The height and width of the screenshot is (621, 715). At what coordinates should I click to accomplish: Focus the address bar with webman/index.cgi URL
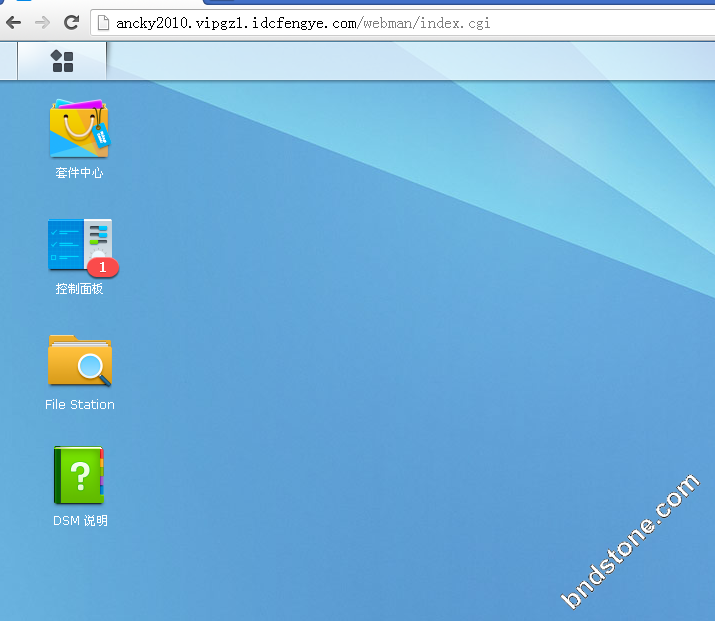403,23
